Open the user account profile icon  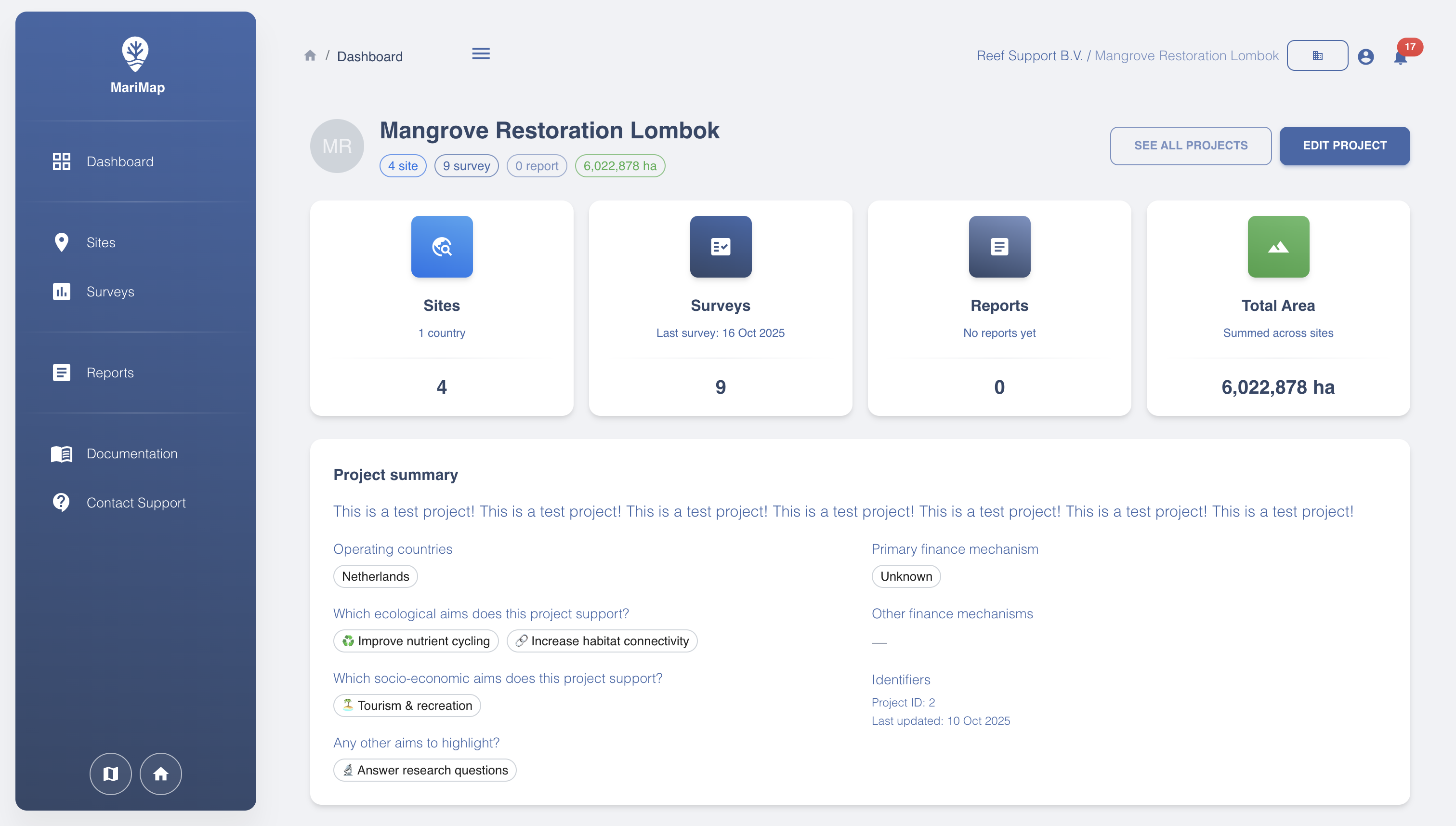(x=1365, y=57)
